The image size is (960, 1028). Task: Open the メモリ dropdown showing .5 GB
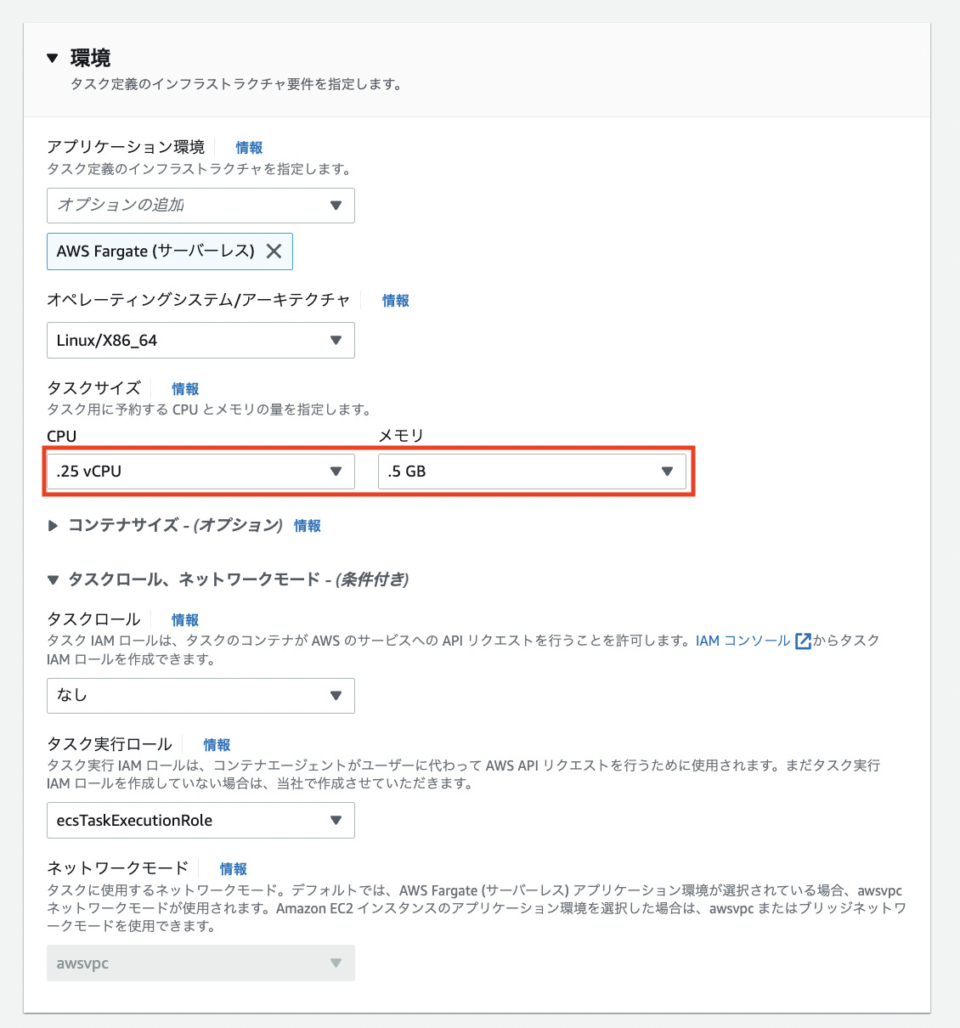coord(530,471)
